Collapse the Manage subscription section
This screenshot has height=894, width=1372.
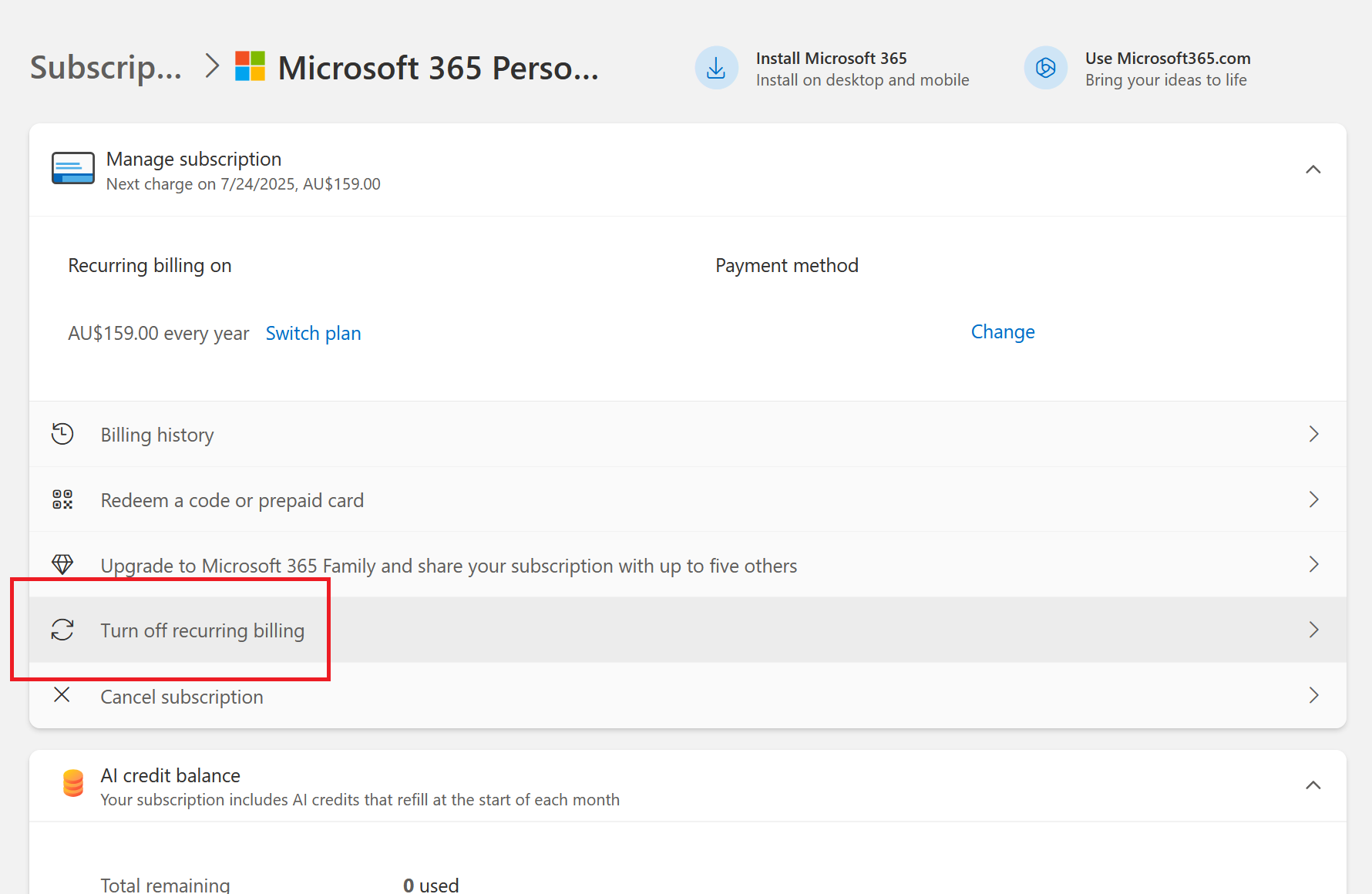1313,170
